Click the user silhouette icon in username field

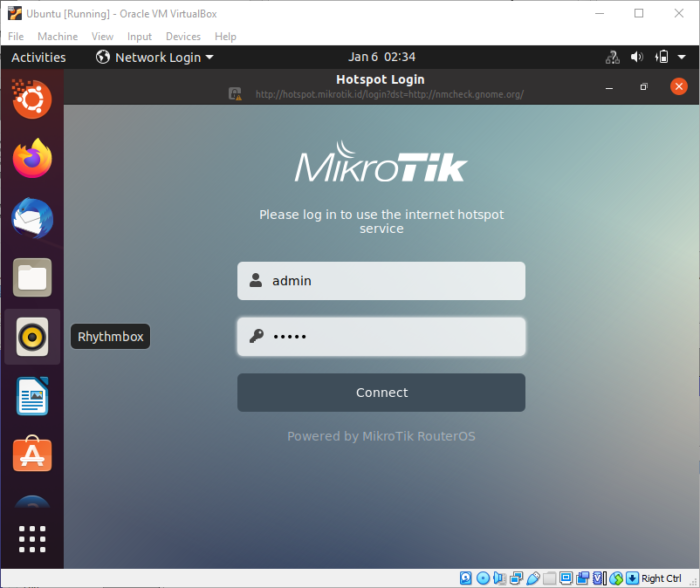(x=256, y=280)
